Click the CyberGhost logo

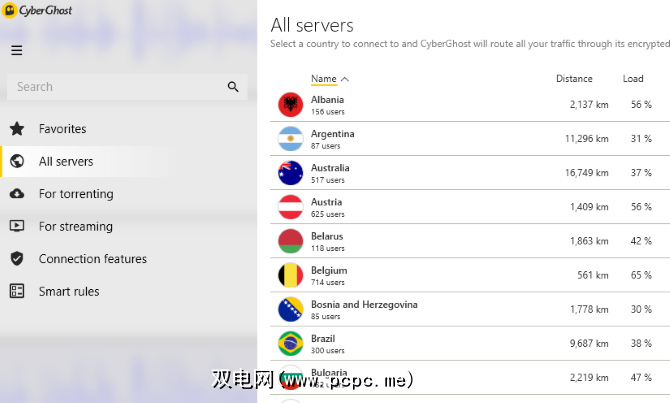click(x=37, y=10)
